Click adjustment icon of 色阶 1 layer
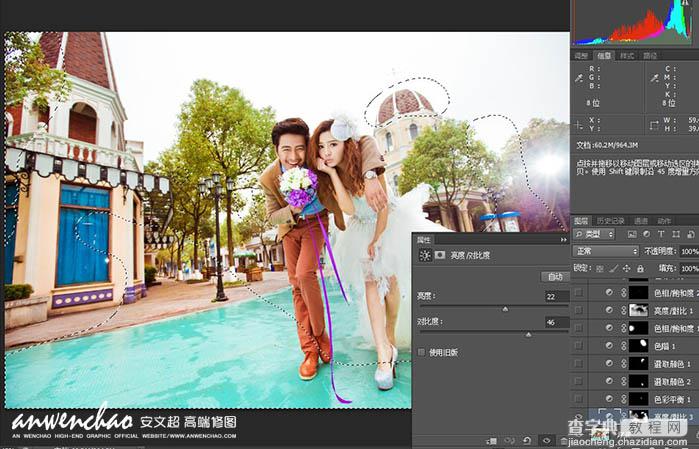 click(609, 346)
